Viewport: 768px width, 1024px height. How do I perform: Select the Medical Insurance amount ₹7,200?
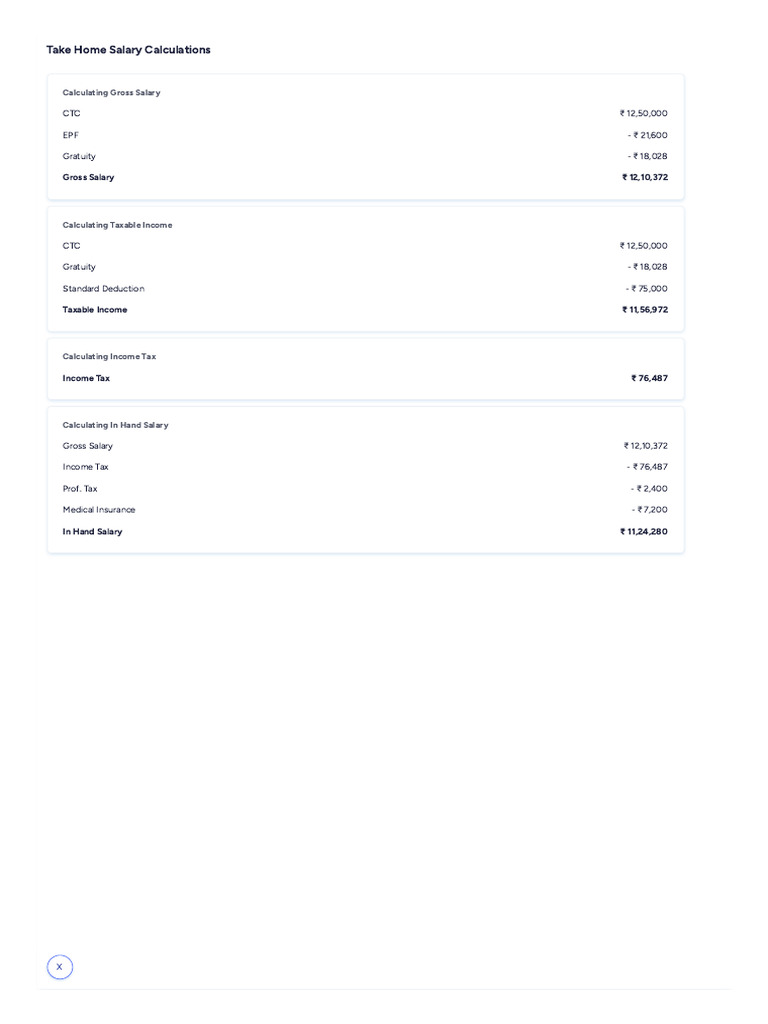[x=649, y=510]
